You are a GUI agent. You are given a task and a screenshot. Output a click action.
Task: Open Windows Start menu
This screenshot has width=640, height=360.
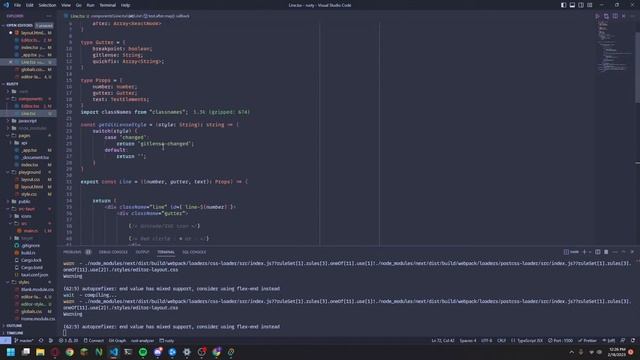coord(11,352)
